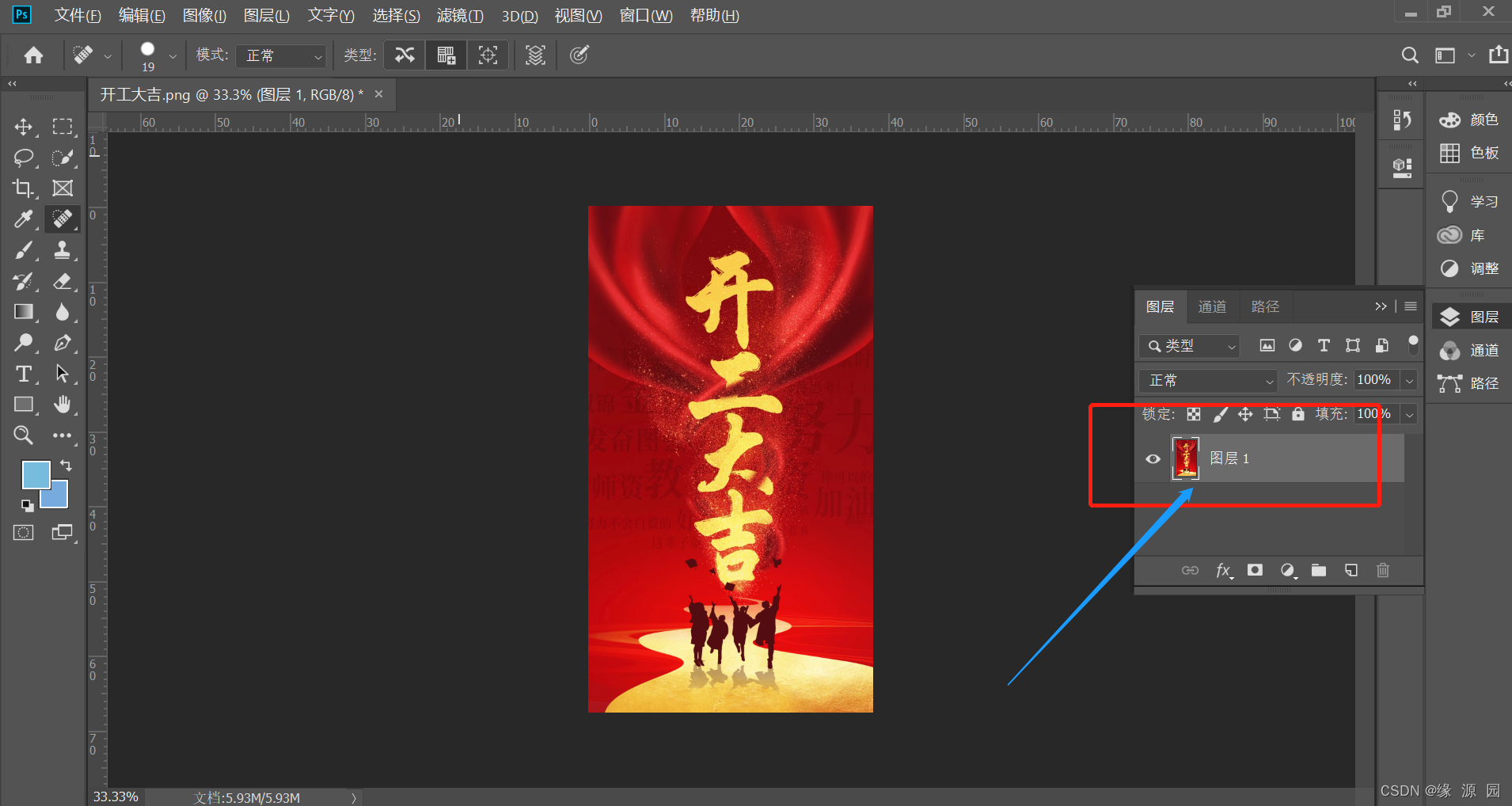Select the Hand tool
The width and height of the screenshot is (1512, 806).
point(63,405)
